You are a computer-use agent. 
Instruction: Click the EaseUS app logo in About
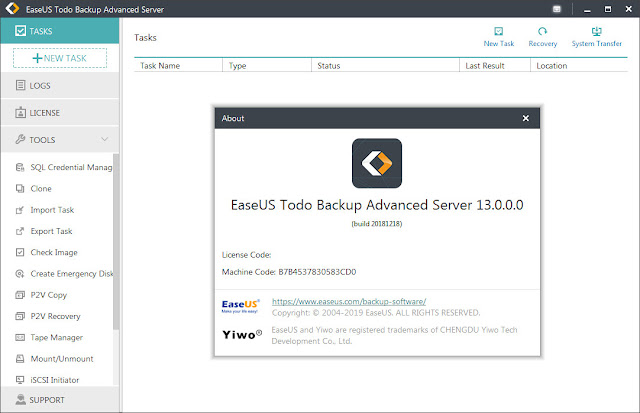[377, 163]
